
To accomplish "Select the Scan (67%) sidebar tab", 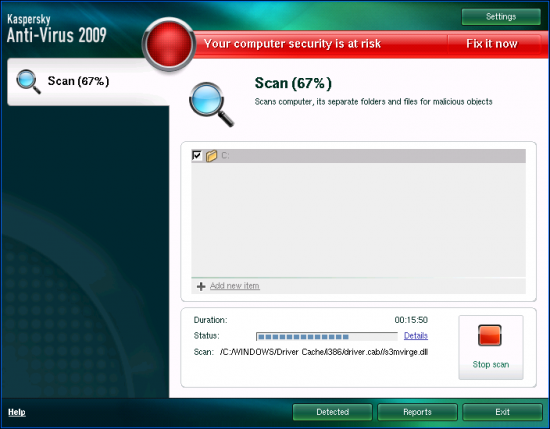I will click(x=88, y=81).
